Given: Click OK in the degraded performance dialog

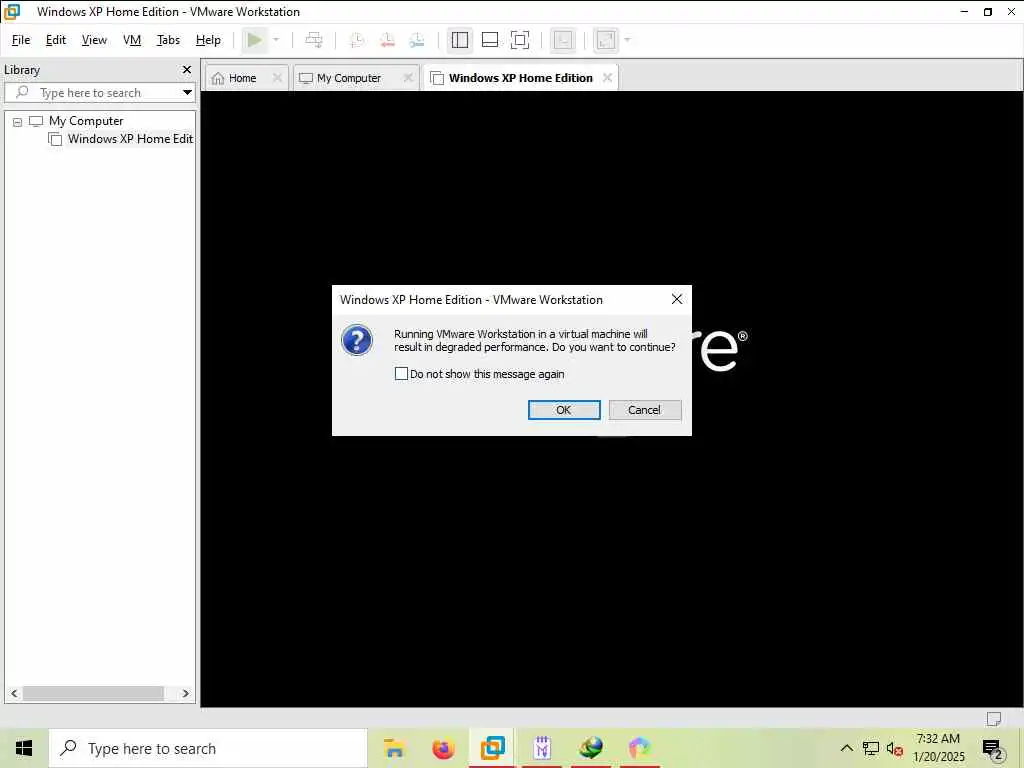Looking at the screenshot, I should point(564,409).
